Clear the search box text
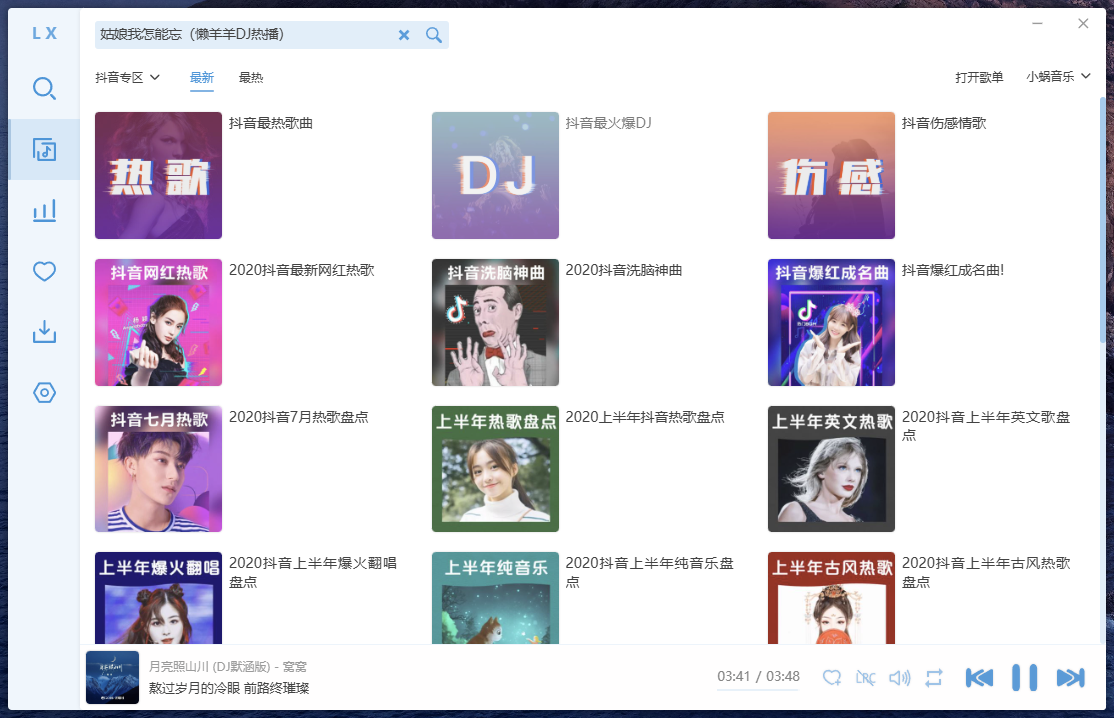This screenshot has height=718, width=1114. 404,35
